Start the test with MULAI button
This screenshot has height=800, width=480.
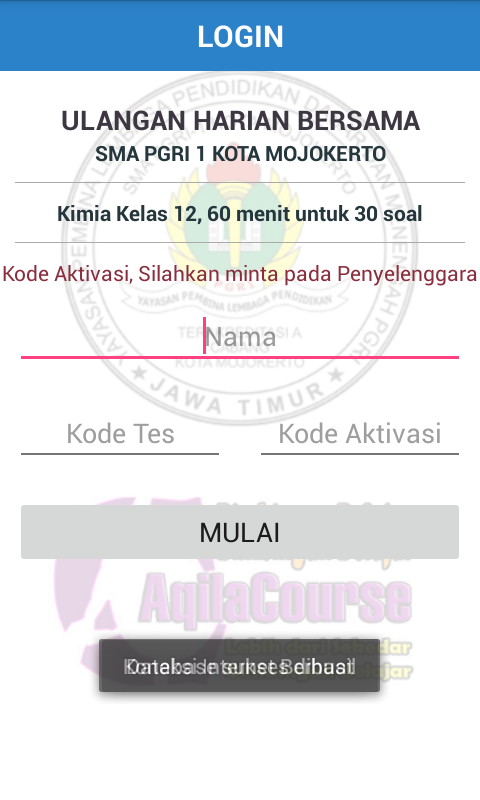(x=240, y=532)
